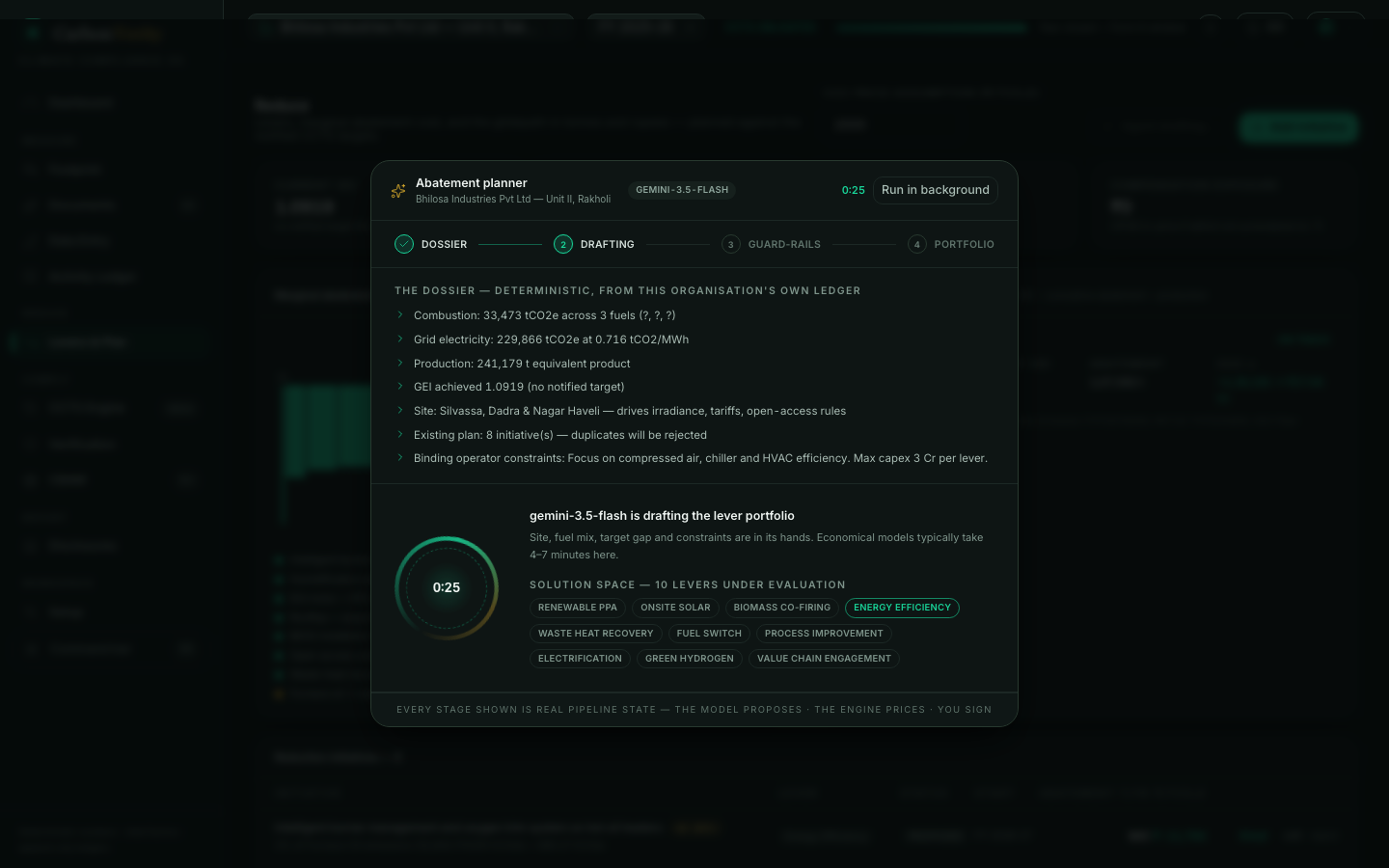
Task: Click 'Production: 241,179 t equivalent product' text
Action: click(x=522, y=364)
